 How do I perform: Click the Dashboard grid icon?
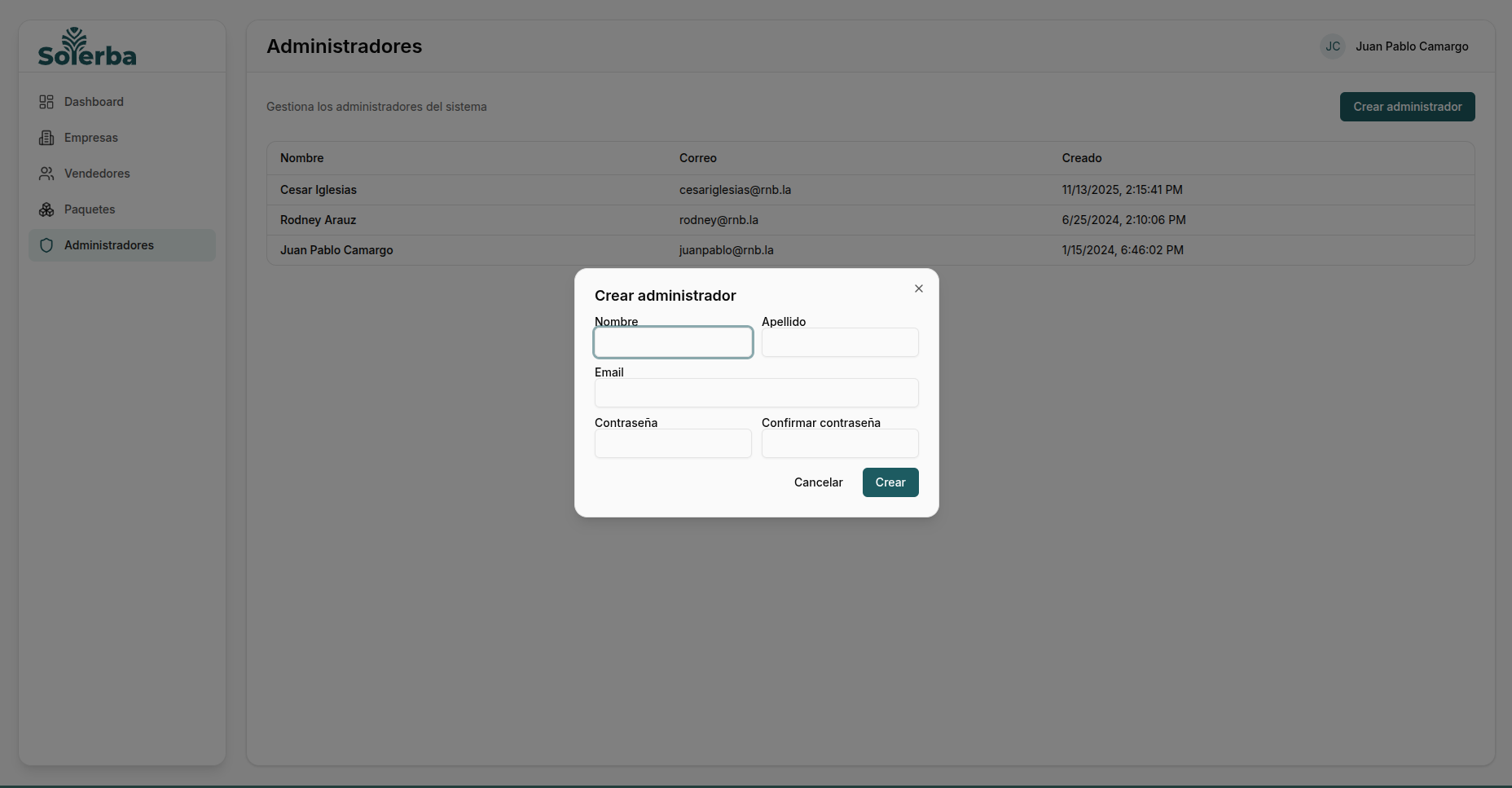coord(46,102)
